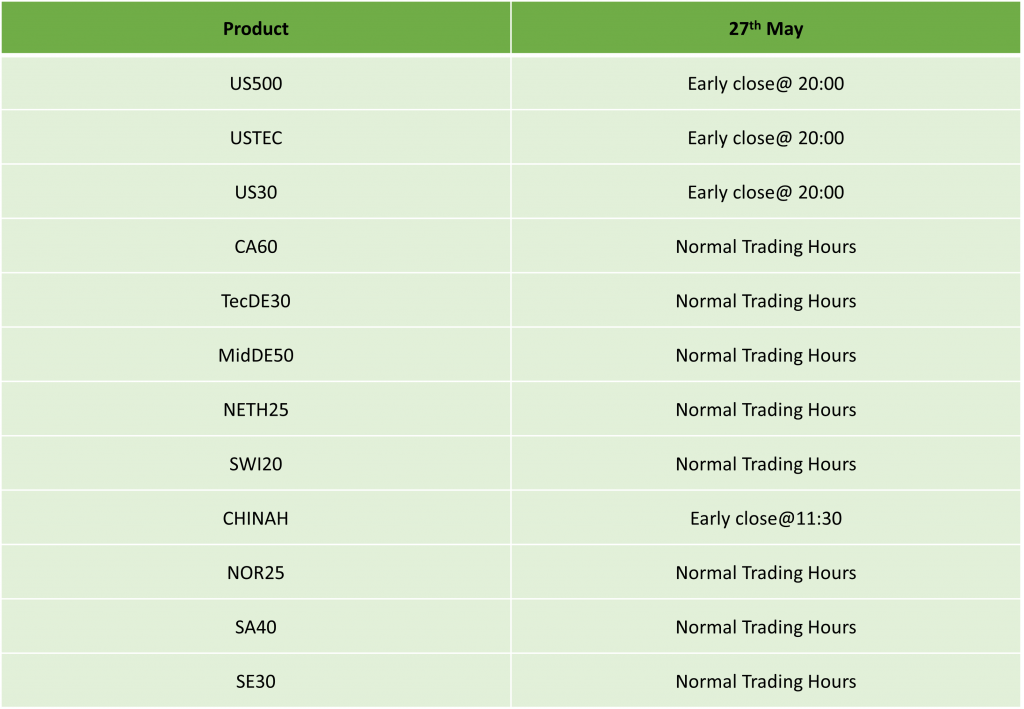Image resolution: width=1024 pixels, height=709 pixels.
Task: Click the 27th May column header
Action: pyautogui.click(x=765, y=27)
